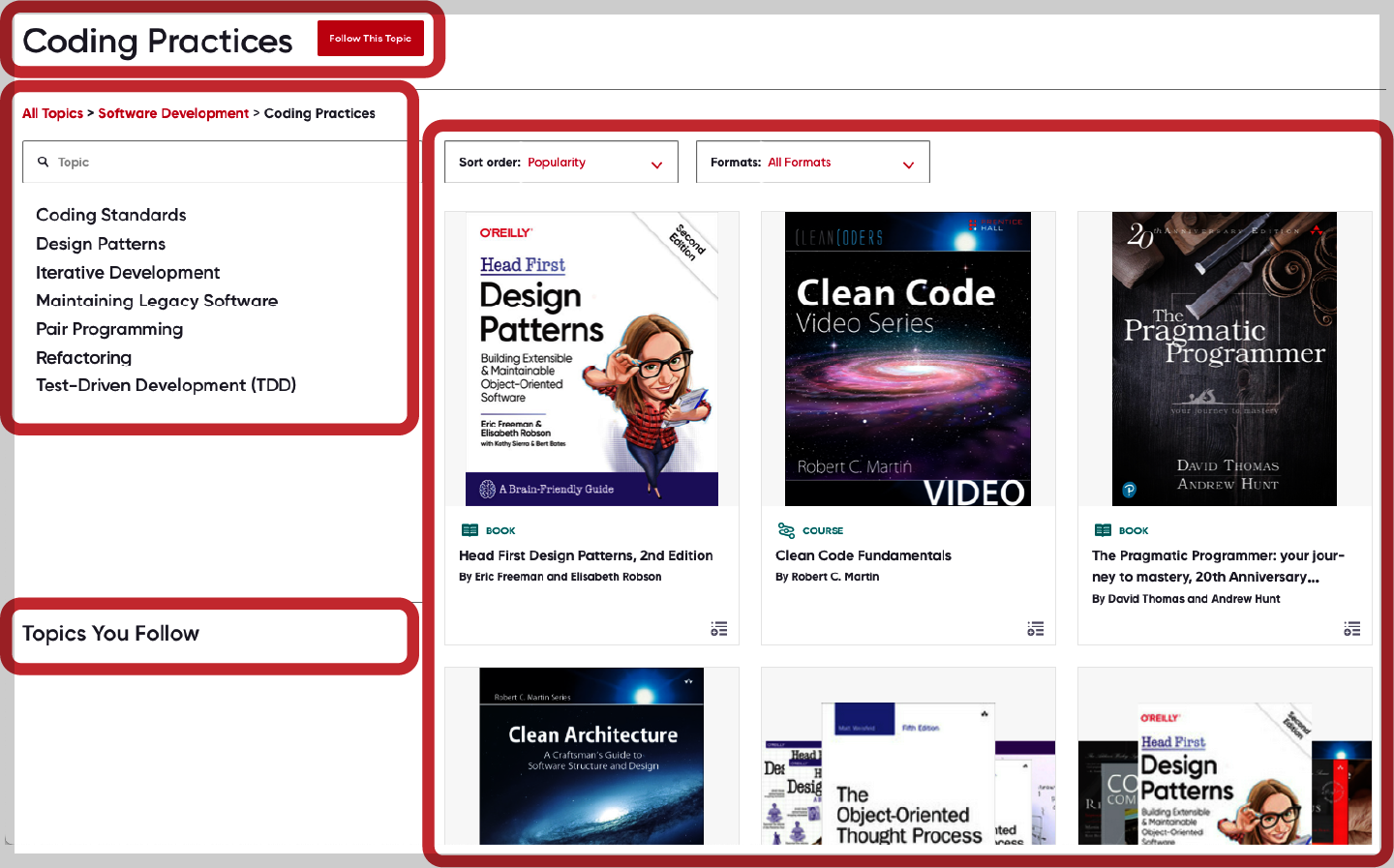
Task: Click the Topics You Follow heading
Action: (x=111, y=634)
